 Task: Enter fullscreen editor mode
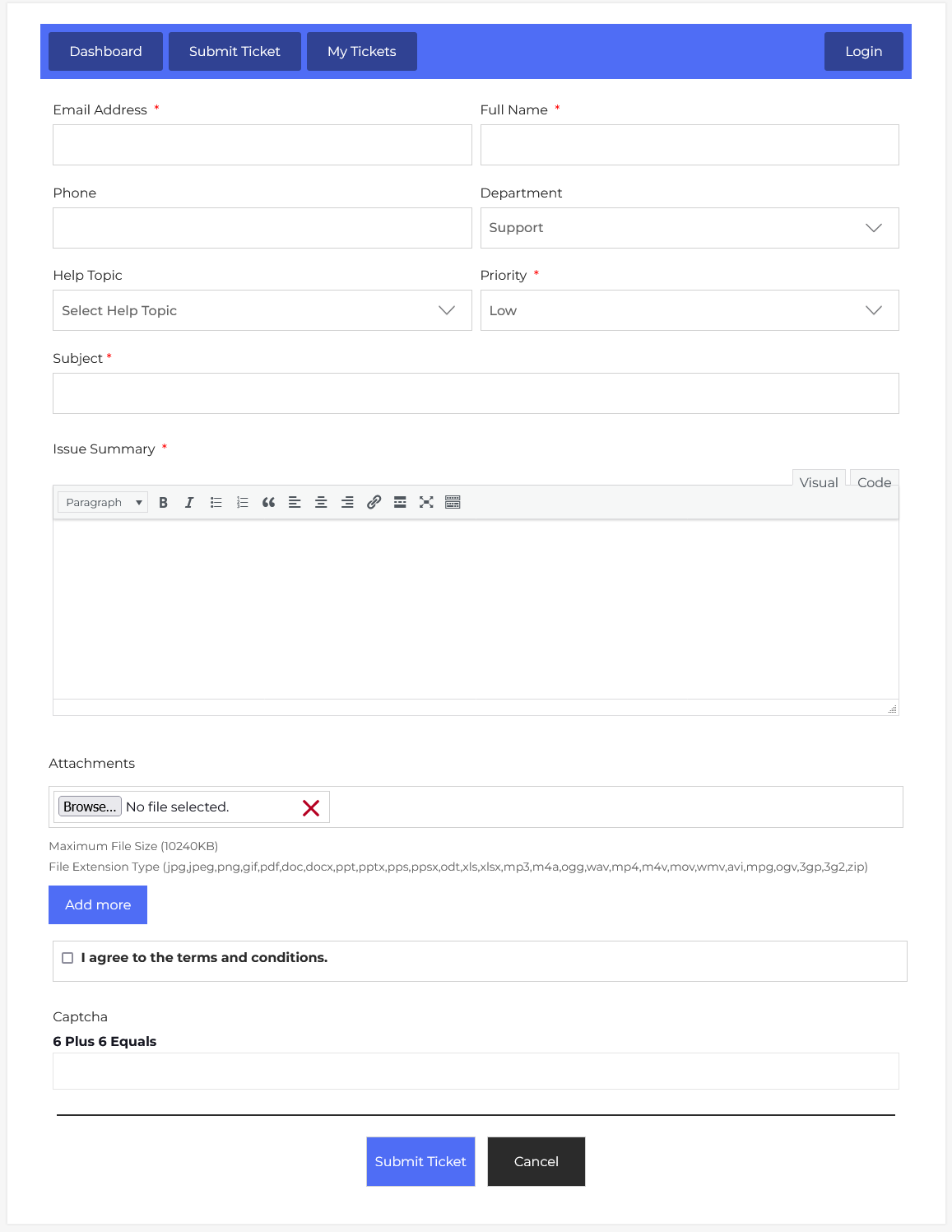point(426,502)
